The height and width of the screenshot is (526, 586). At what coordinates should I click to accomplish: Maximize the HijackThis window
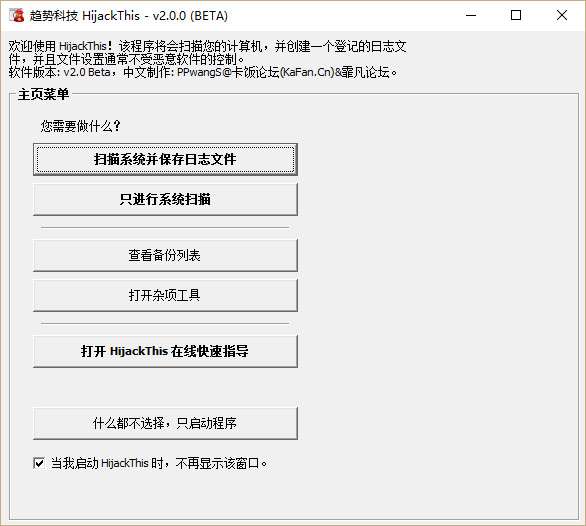(516, 15)
